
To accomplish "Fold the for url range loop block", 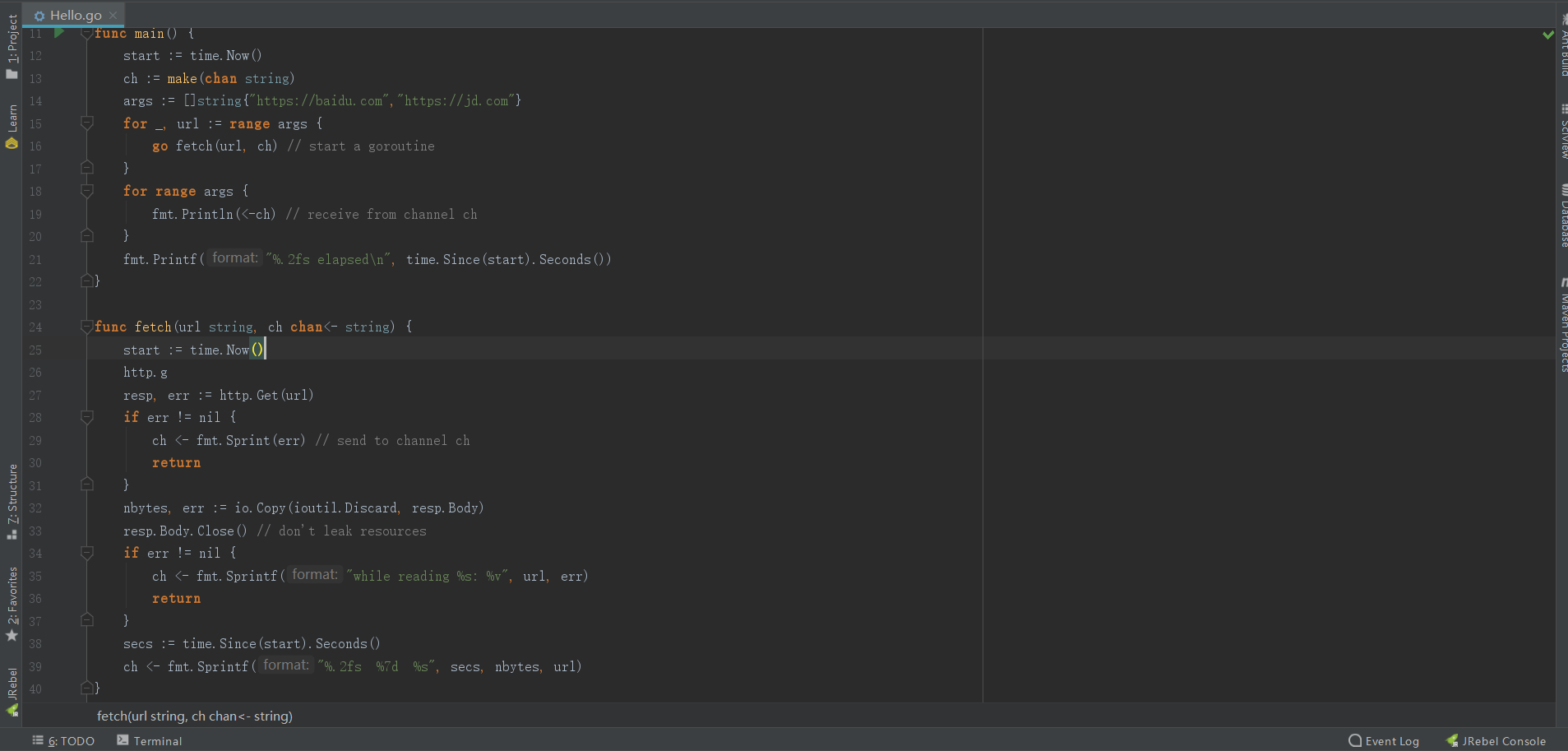I will (x=86, y=123).
